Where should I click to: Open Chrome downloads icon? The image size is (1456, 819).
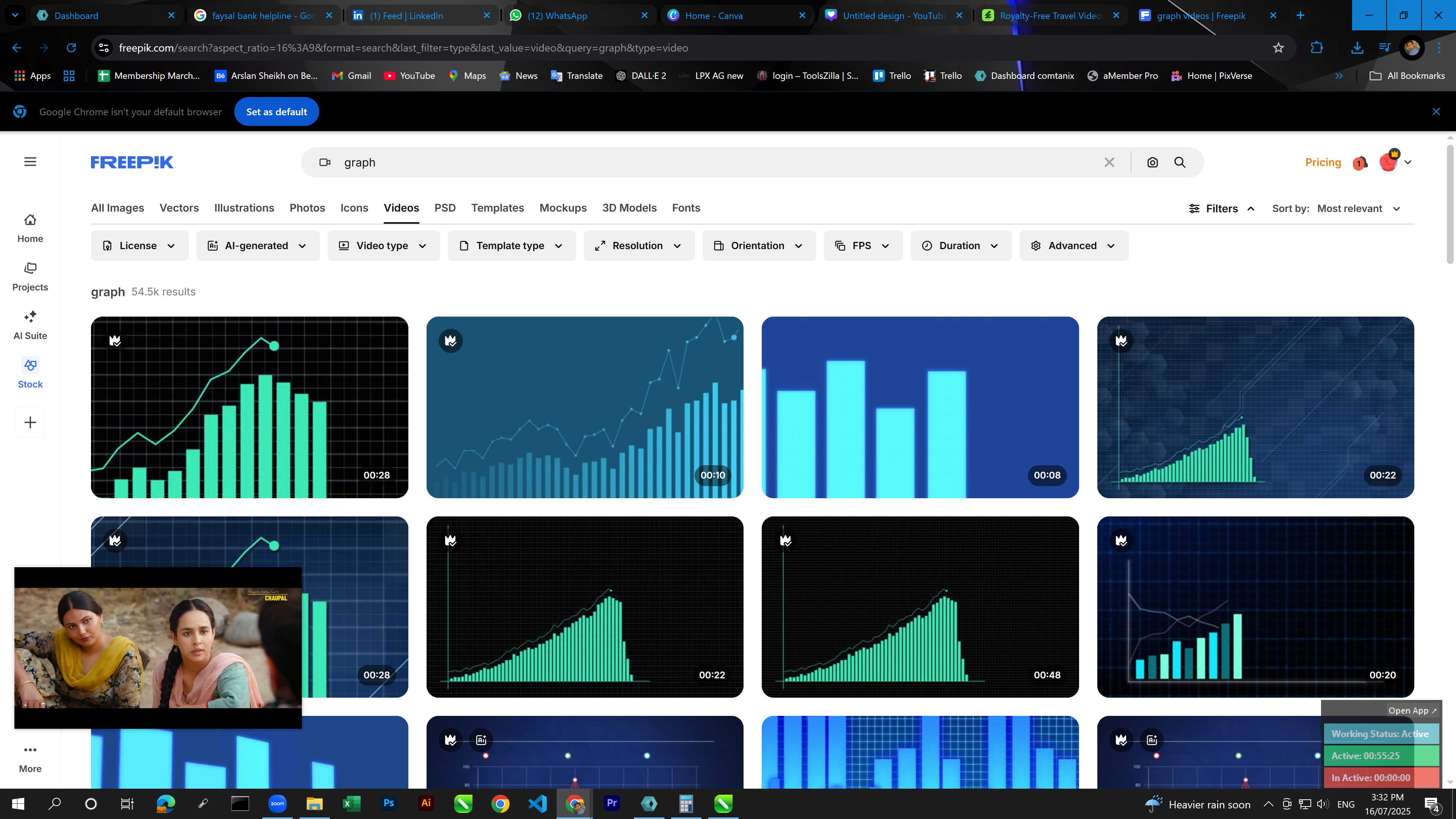(1357, 48)
